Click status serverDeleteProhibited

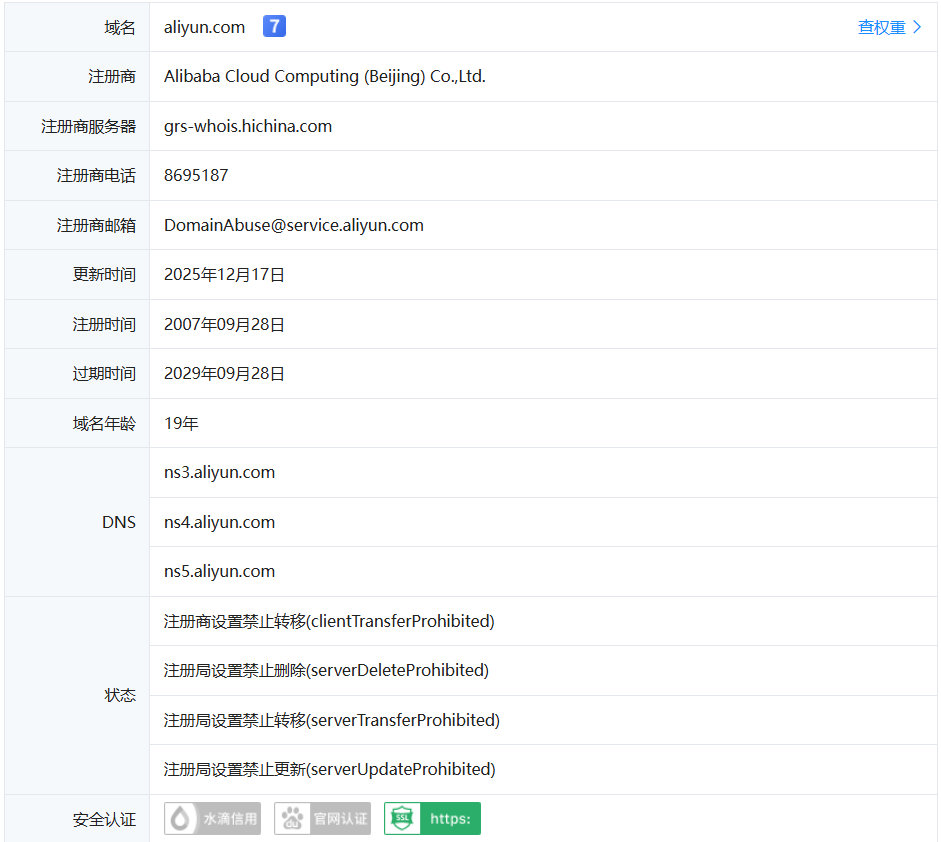(326, 670)
